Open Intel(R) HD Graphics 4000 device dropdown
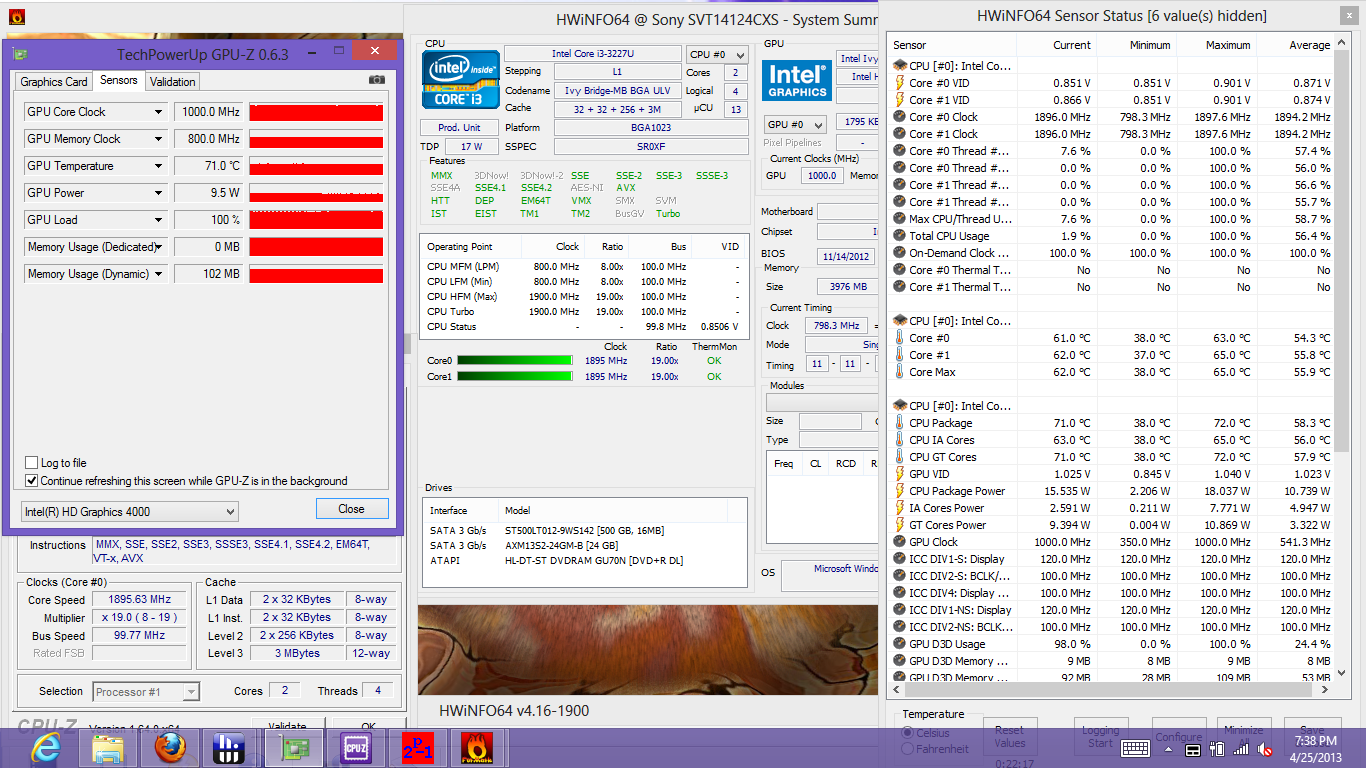 pos(130,512)
